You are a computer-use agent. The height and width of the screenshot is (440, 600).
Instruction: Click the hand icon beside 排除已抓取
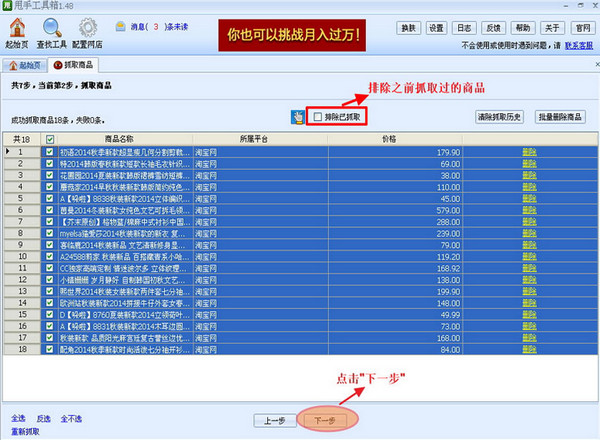click(x=297, y=117)
